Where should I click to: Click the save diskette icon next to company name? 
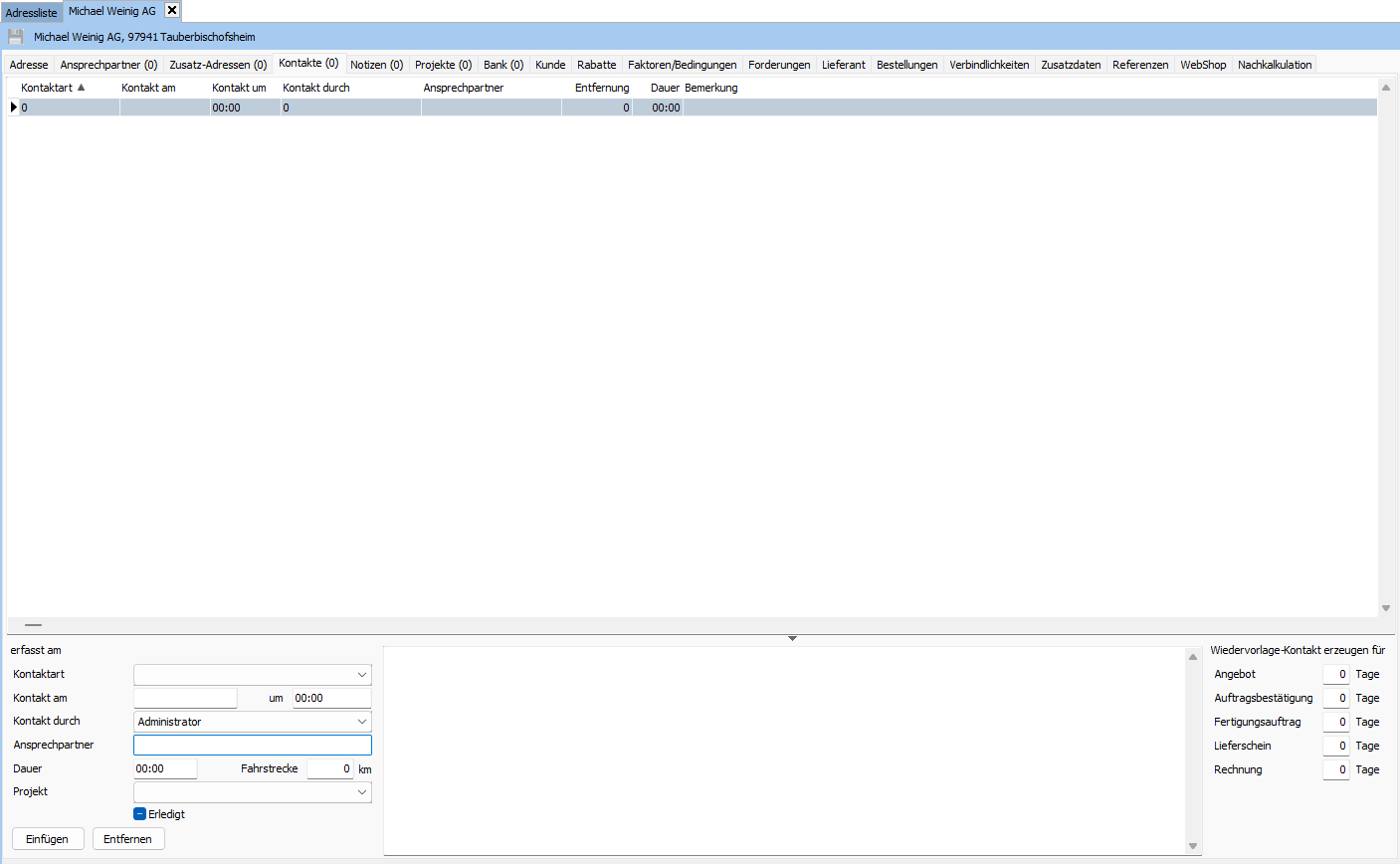[15, 36]
